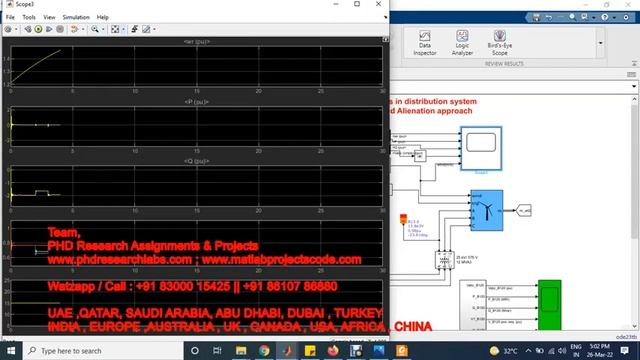Select the green Scope block at the bottom
640x360 pixels.
point(549,304)
